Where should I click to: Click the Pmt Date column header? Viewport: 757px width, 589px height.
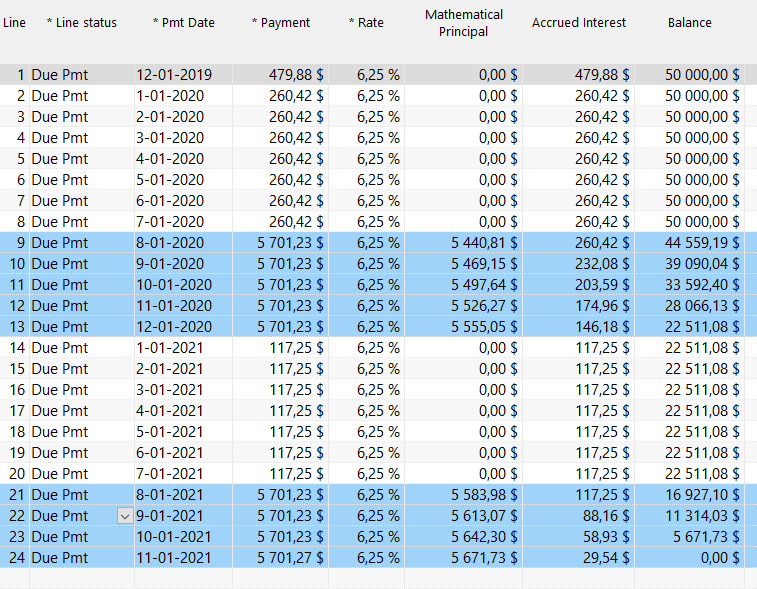183,23
